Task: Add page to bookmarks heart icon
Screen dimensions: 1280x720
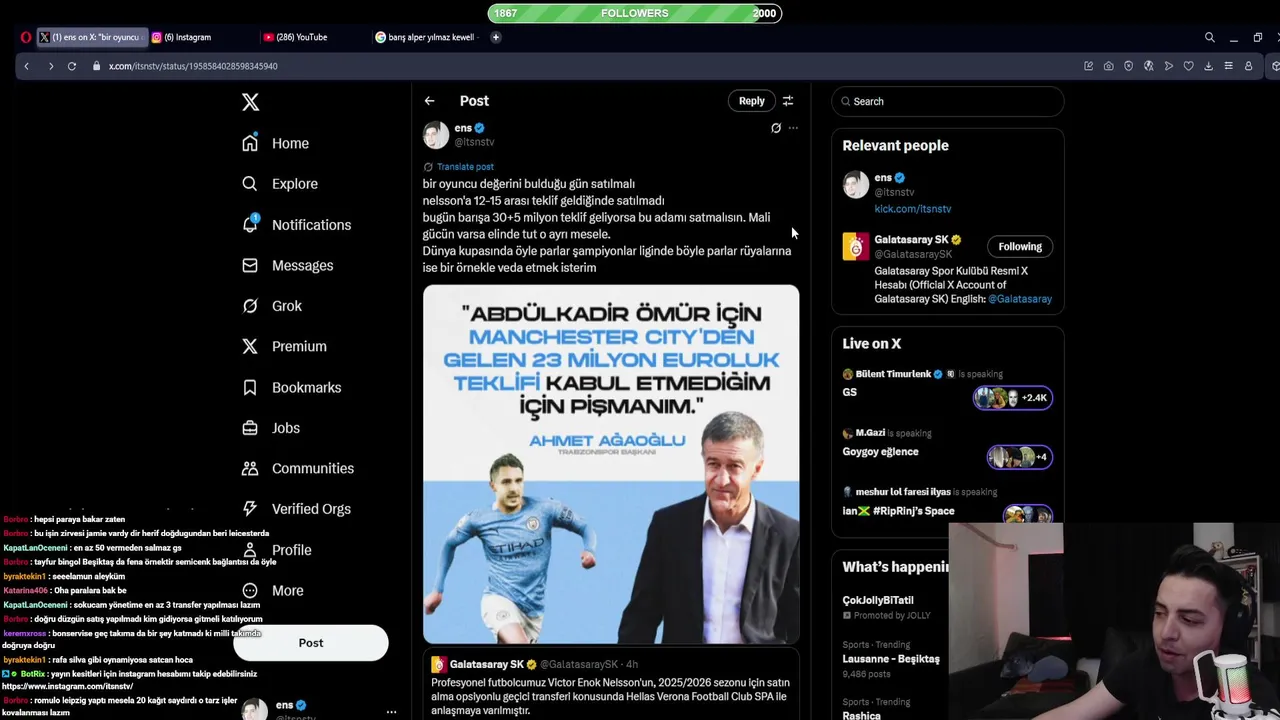Action: tap(1188, 66)
